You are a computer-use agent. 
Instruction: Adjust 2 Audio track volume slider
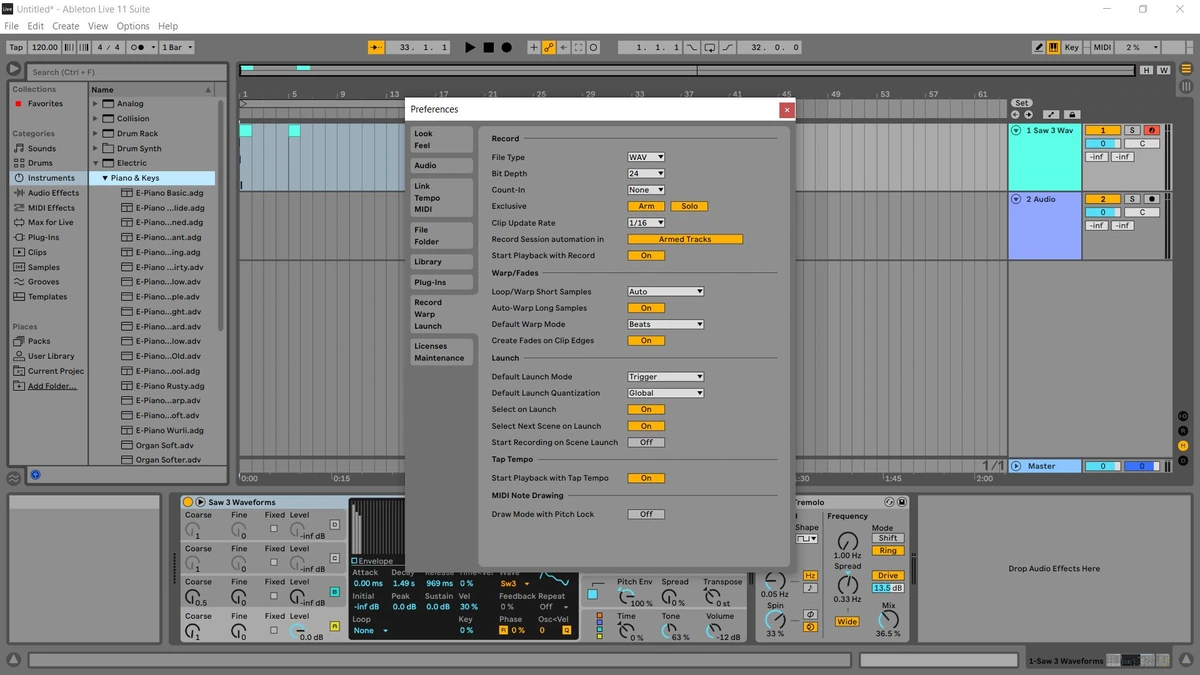point(1103,212)
